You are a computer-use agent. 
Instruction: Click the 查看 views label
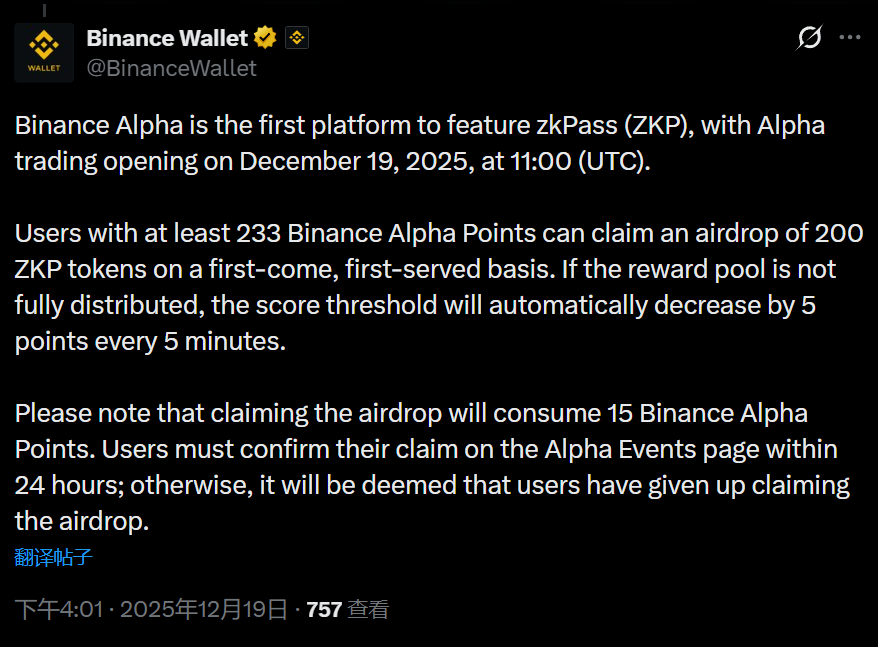tap(368, 609)
